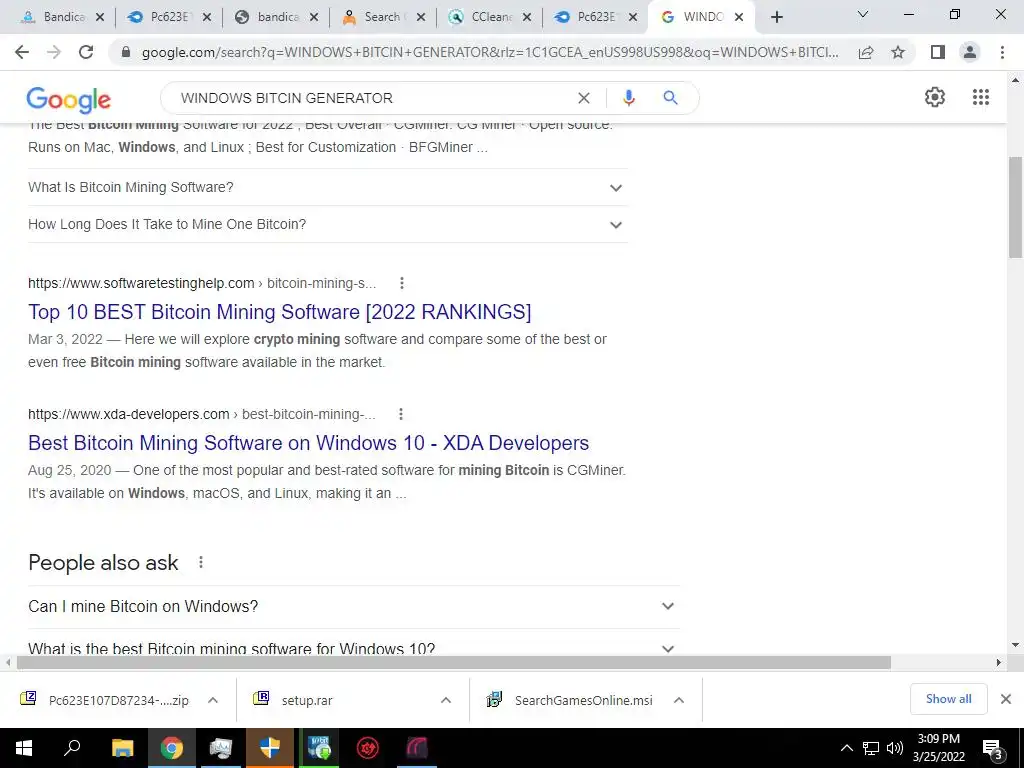Open File Explorer from the taskbar
This screenshot has width=1024, height=768.
coord(122,748)
